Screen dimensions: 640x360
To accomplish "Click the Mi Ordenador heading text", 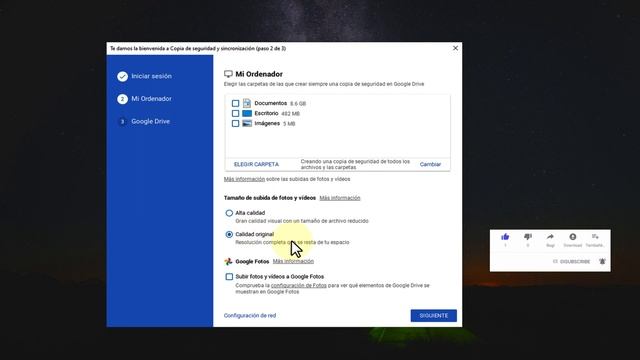I will tap(259, 74).
